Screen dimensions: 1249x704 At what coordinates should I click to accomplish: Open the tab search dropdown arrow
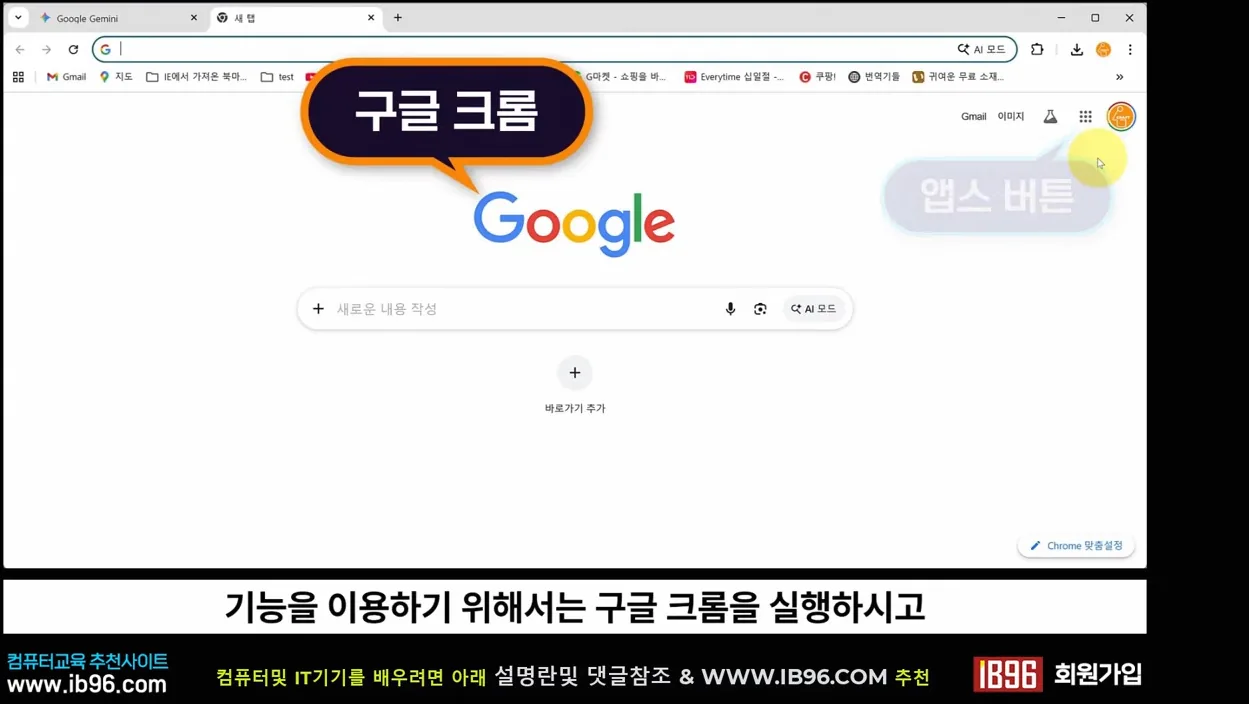(x=18, y=17)
